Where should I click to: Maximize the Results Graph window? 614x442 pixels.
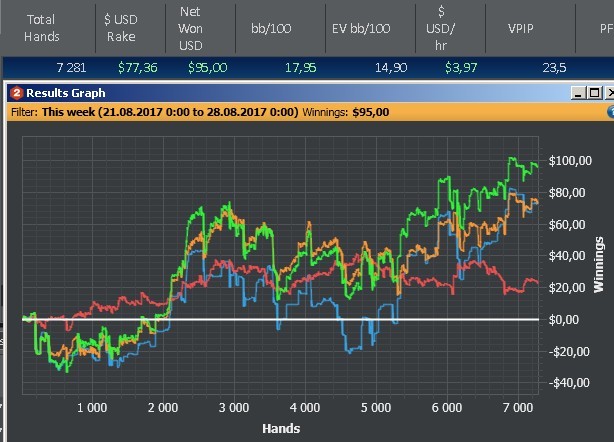tap(594, 93)
